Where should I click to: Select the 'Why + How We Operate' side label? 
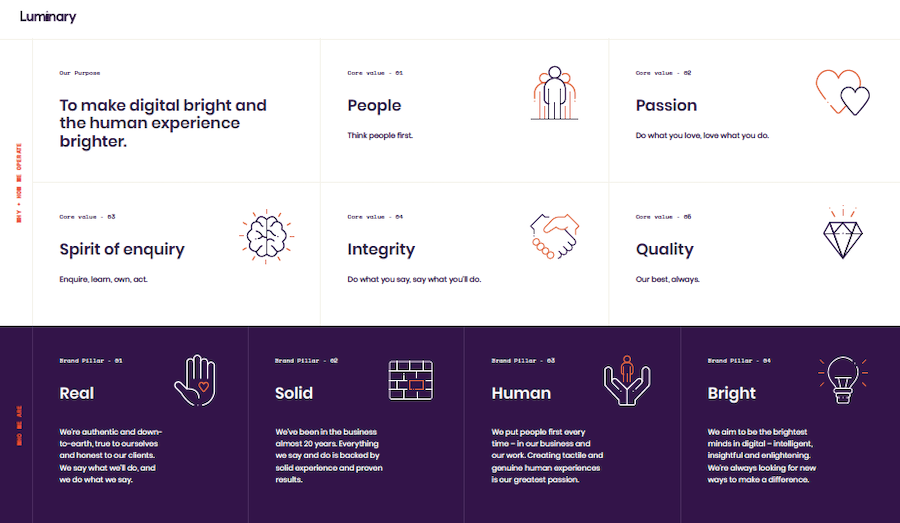point(18,183)
